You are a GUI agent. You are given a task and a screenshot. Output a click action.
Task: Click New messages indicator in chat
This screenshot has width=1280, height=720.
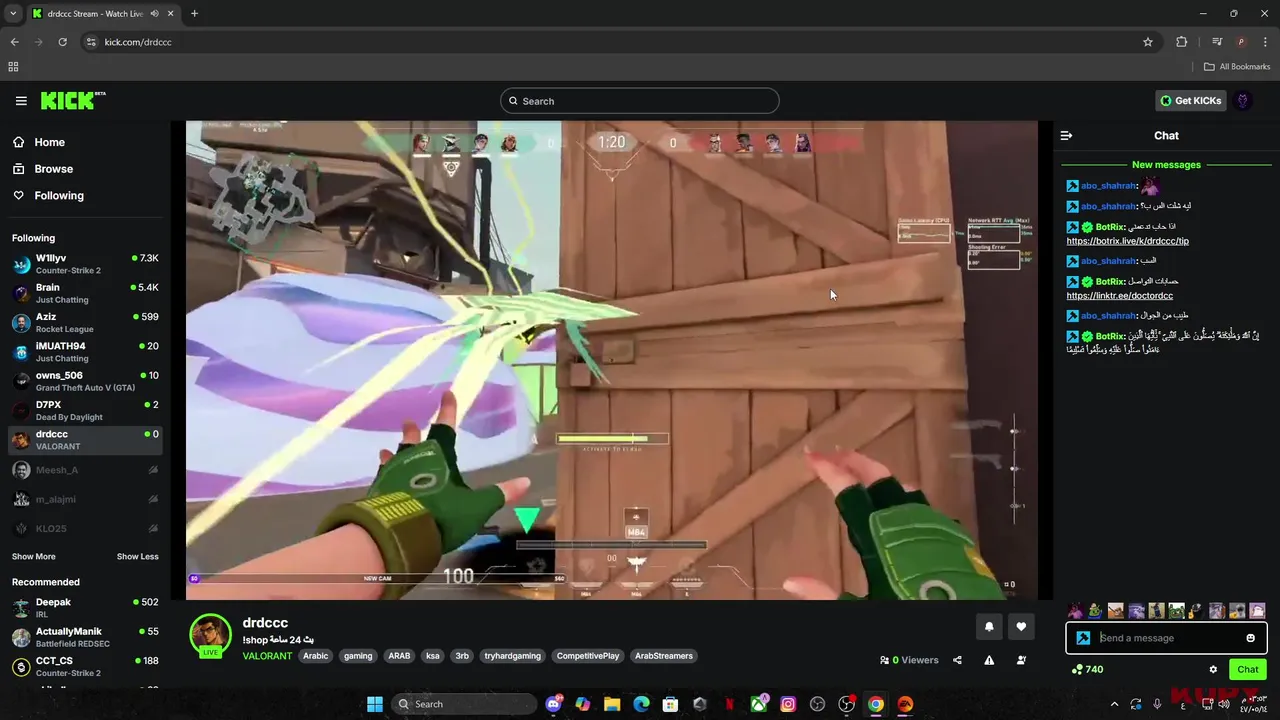(x=1166, y=165)
